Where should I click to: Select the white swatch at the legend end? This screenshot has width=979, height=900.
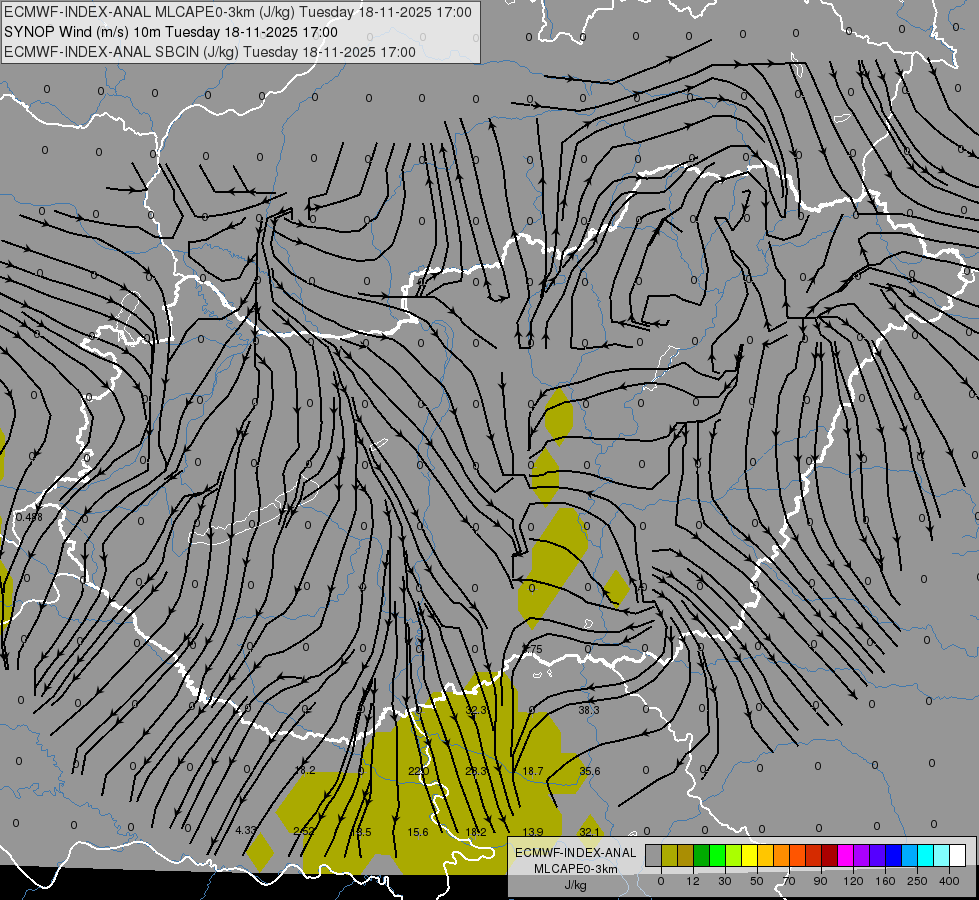click(957, 855)
